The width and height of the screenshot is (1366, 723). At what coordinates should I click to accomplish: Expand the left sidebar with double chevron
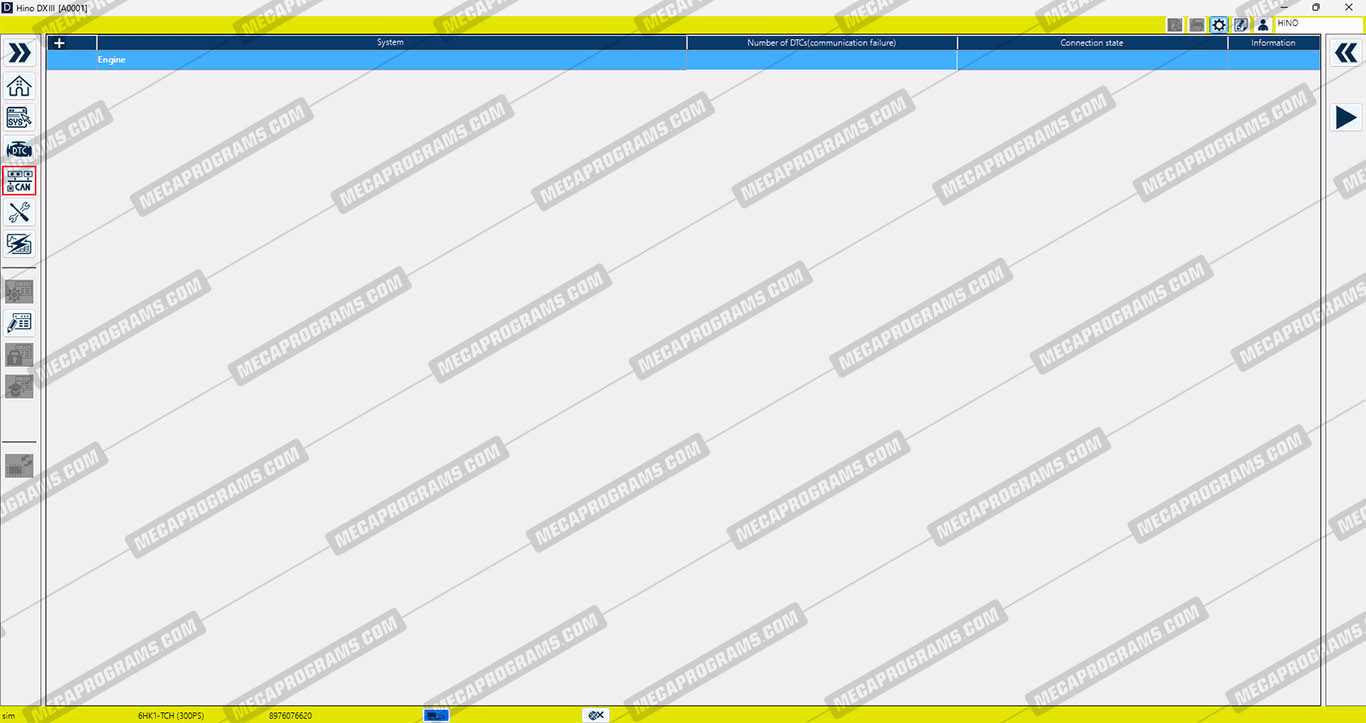click(19, 53)
